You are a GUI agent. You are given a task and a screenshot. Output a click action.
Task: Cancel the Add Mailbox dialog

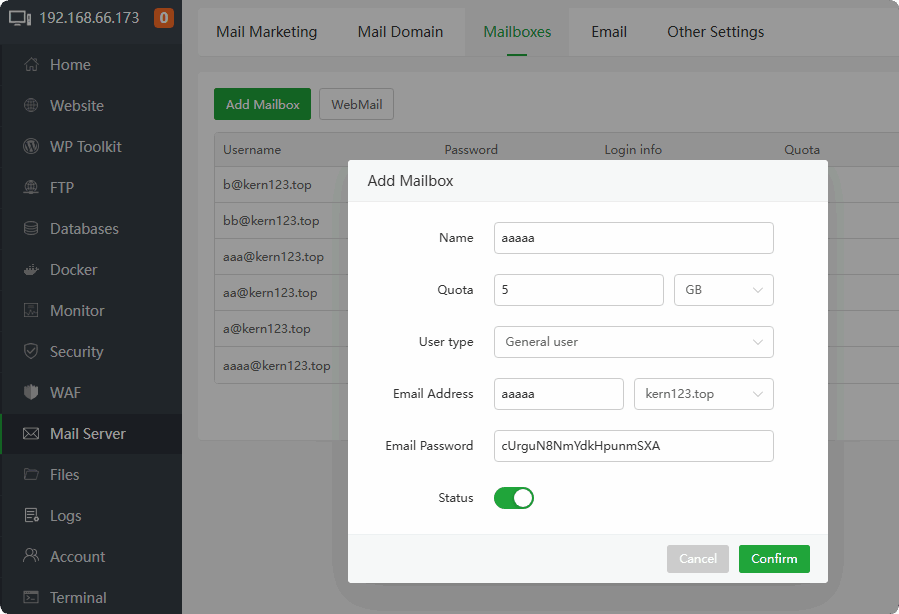tap(698, 559)
